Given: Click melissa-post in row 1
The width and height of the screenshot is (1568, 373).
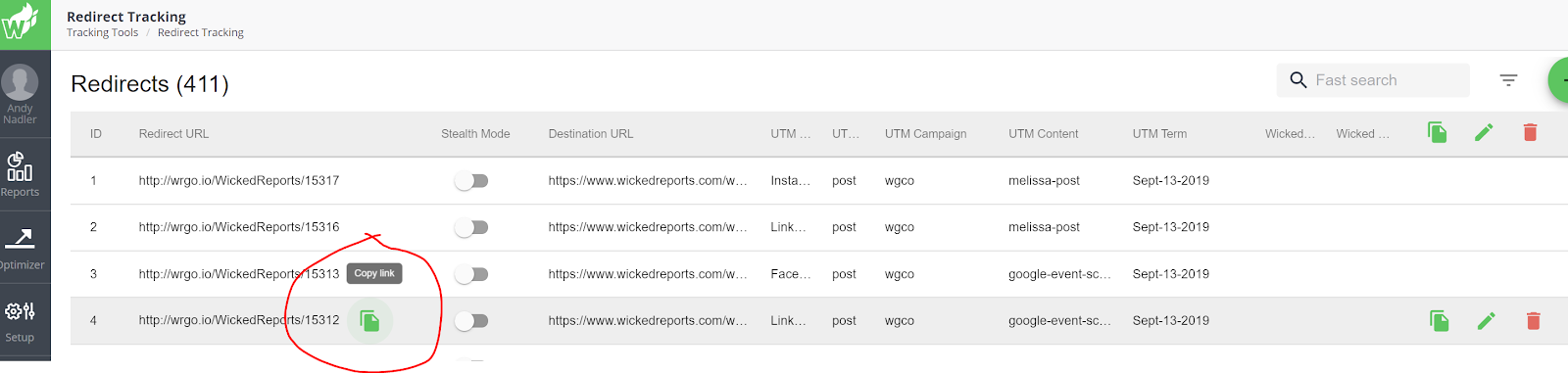Looking at the screenshot, I should (x=1044, y=180).
